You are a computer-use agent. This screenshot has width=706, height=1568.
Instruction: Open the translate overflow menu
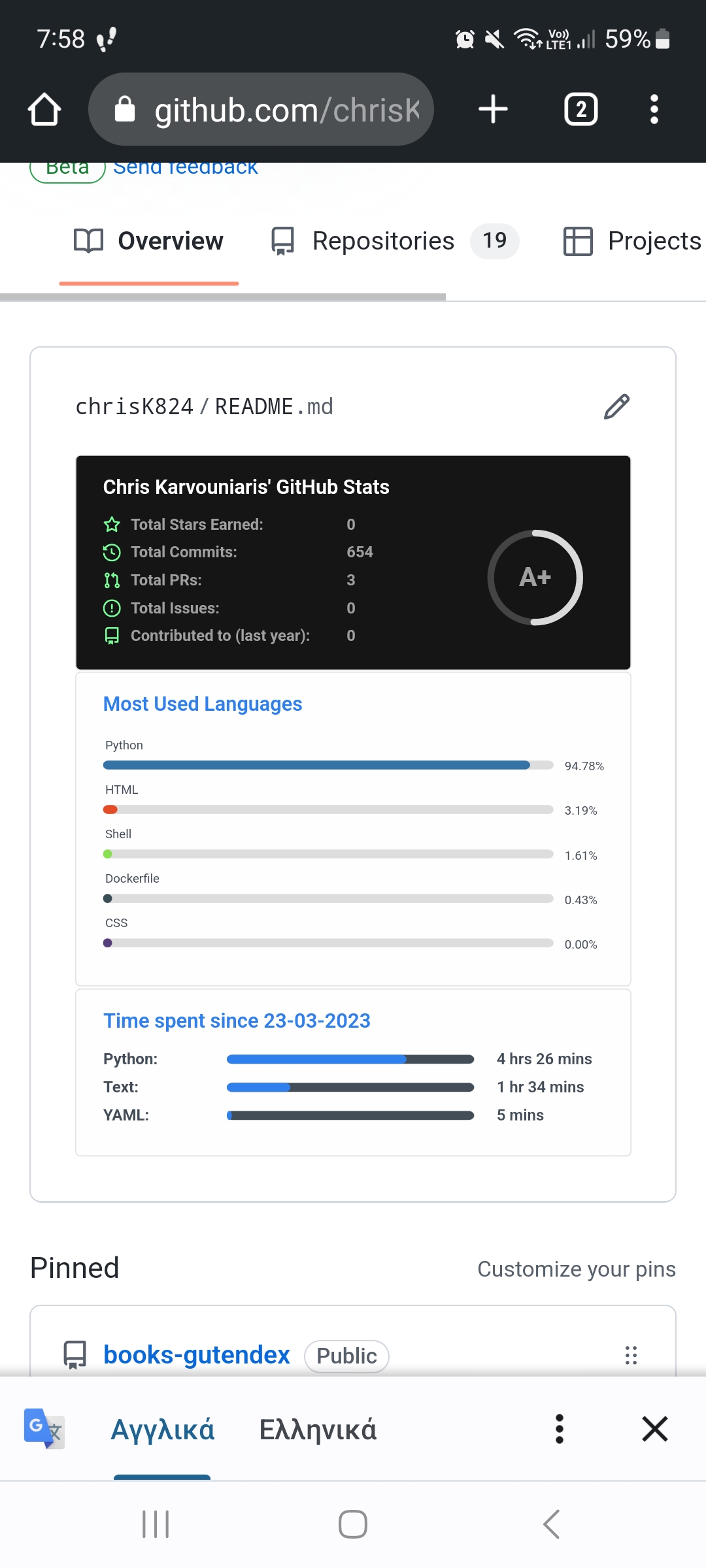(560, 1428)
